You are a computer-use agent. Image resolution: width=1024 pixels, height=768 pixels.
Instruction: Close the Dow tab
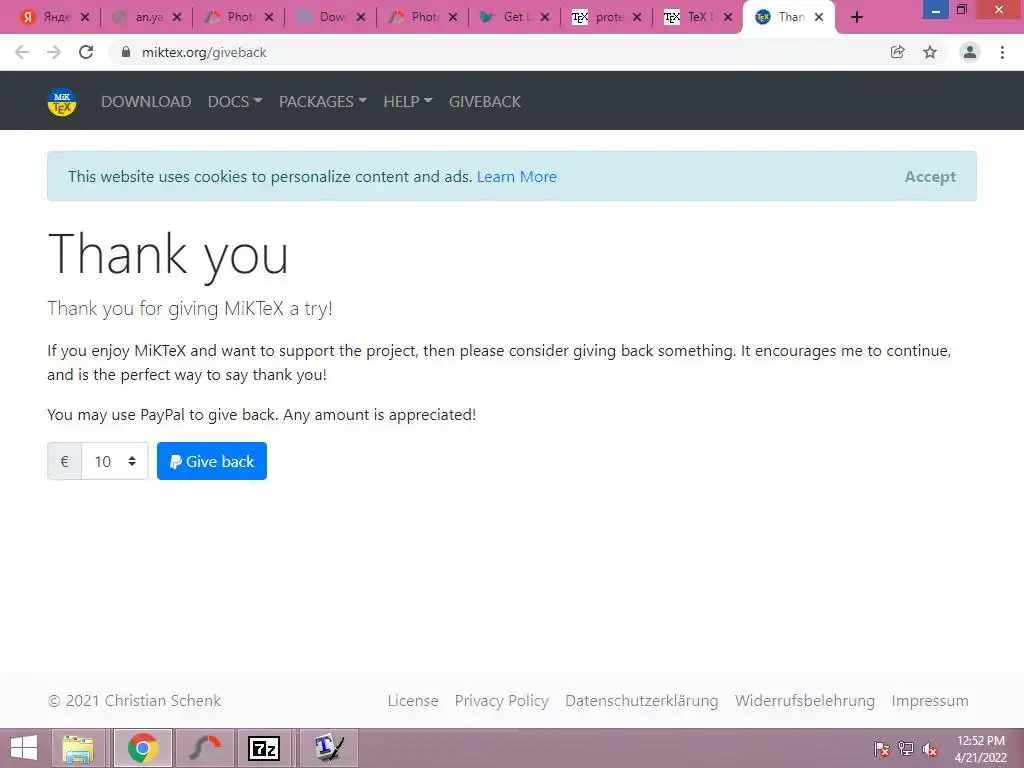click(x=361, y=18)
